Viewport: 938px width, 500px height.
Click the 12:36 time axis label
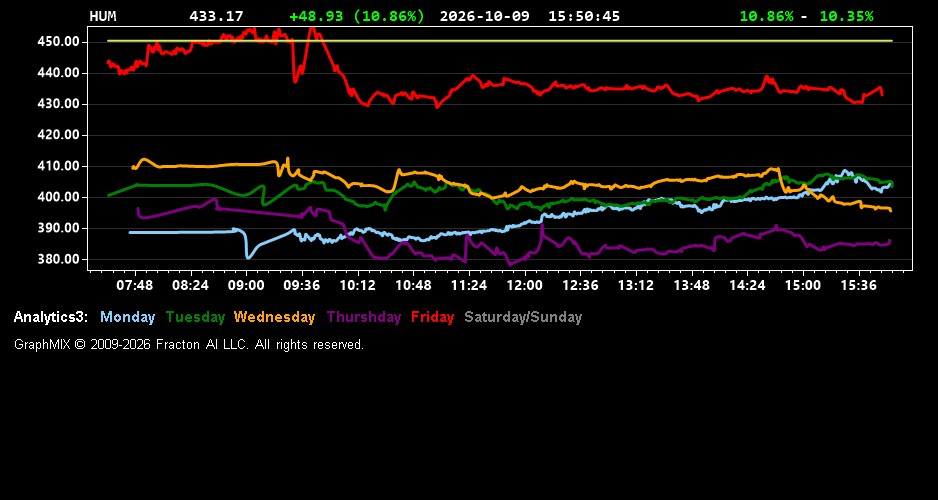[580, 285]
